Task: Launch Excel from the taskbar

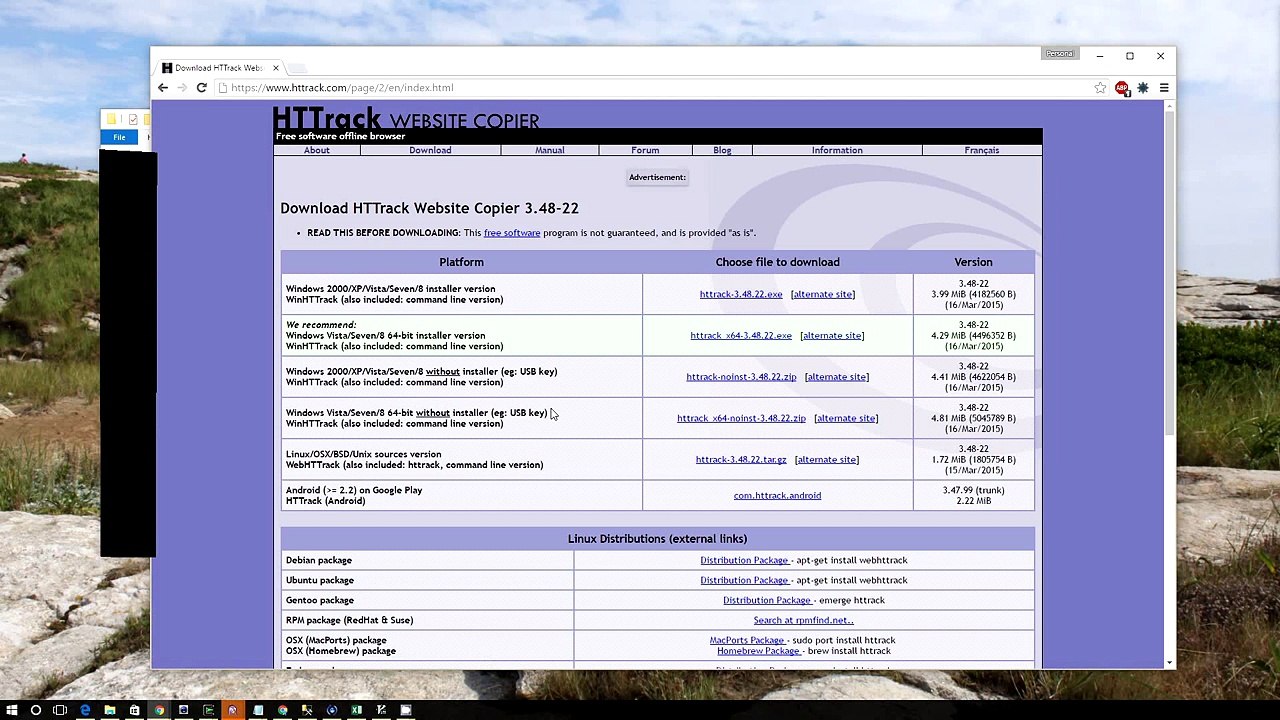Action: point(356,710)
